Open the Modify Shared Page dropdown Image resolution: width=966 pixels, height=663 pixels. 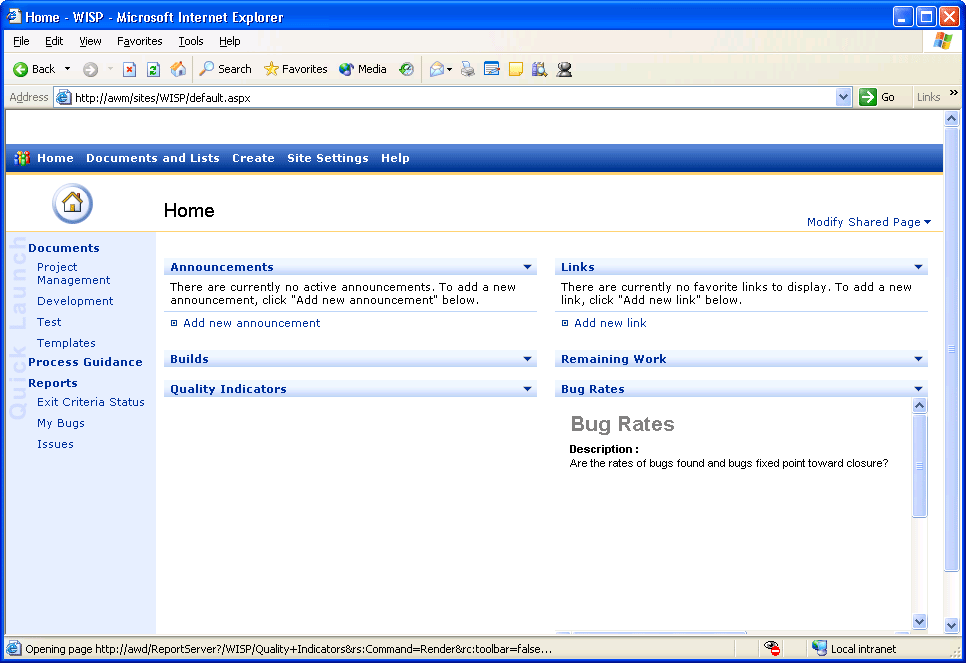[x=868, y=222]
